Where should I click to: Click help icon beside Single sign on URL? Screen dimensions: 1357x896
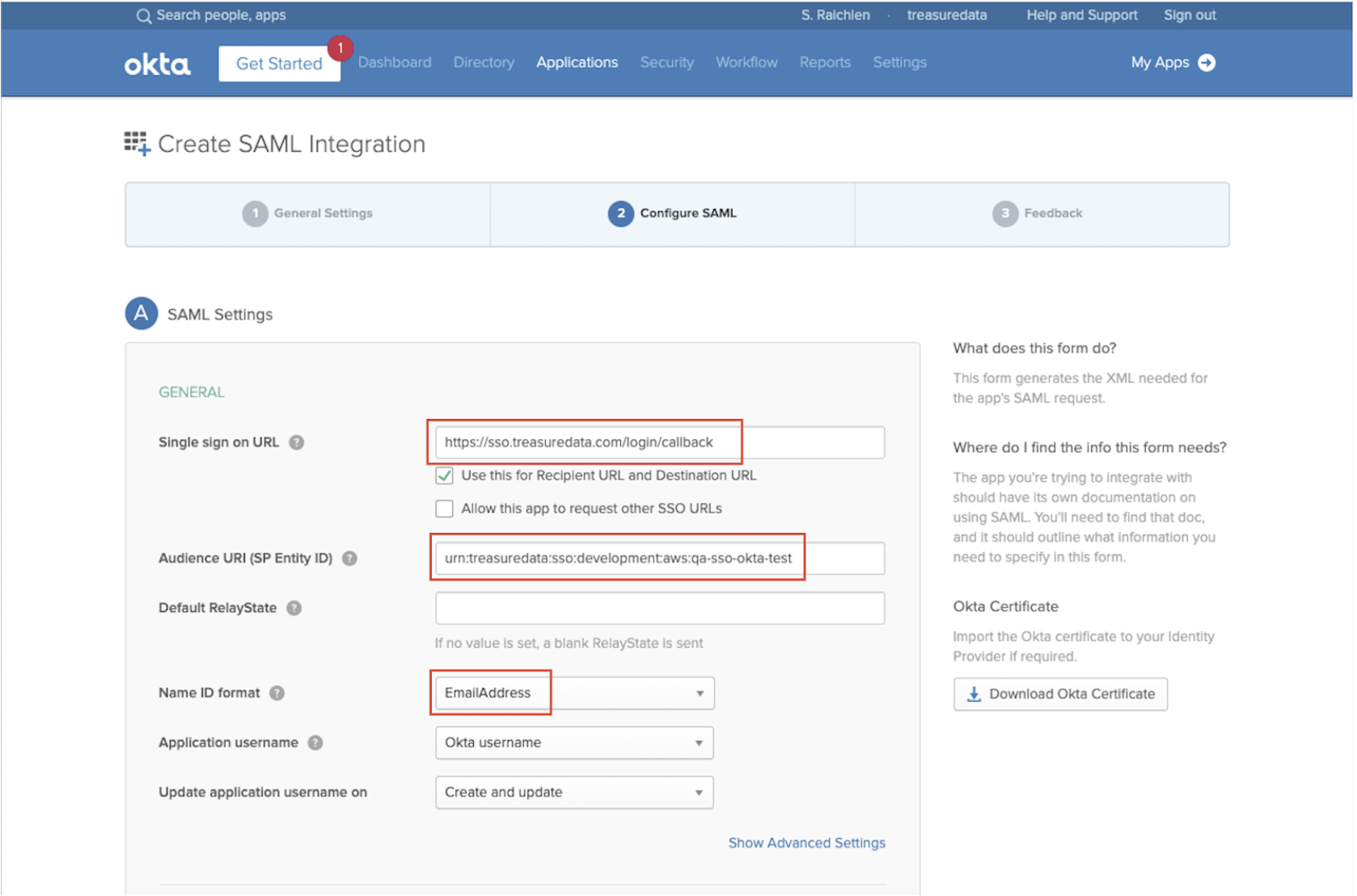click(x=297, y=442)
